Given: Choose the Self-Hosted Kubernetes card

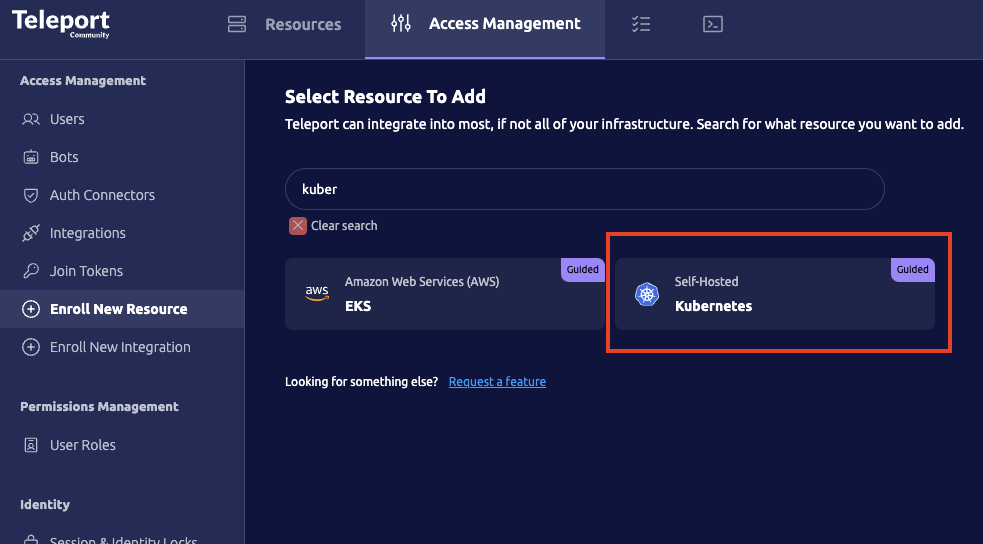Looking at the screenshot, I should tap(774, 294).
